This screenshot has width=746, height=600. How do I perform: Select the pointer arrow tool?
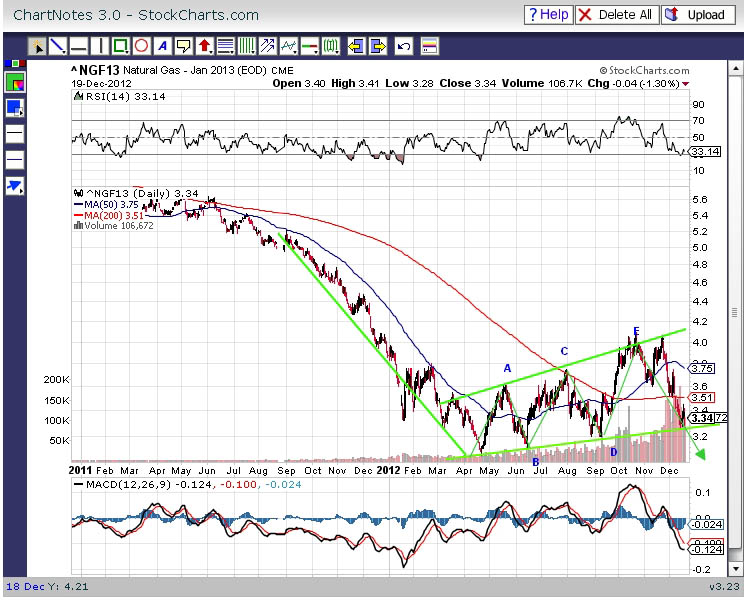coord(38,46)
